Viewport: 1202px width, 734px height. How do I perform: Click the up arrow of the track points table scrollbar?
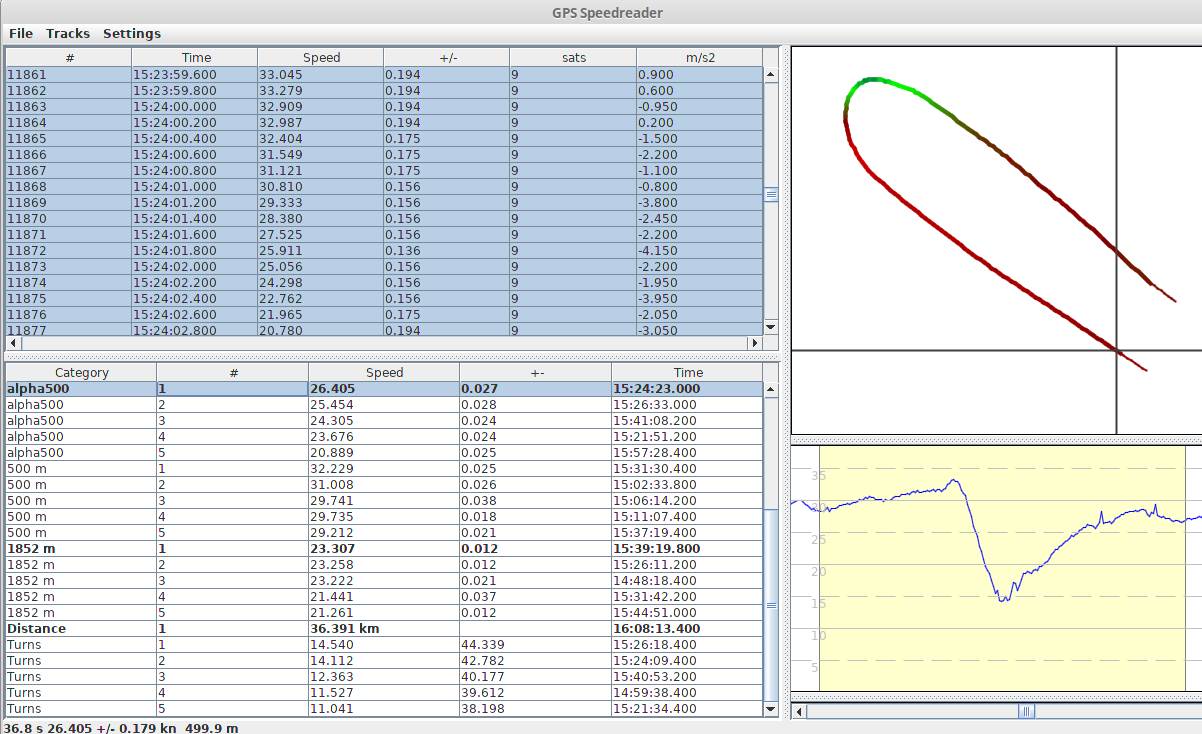pos(770,74)
